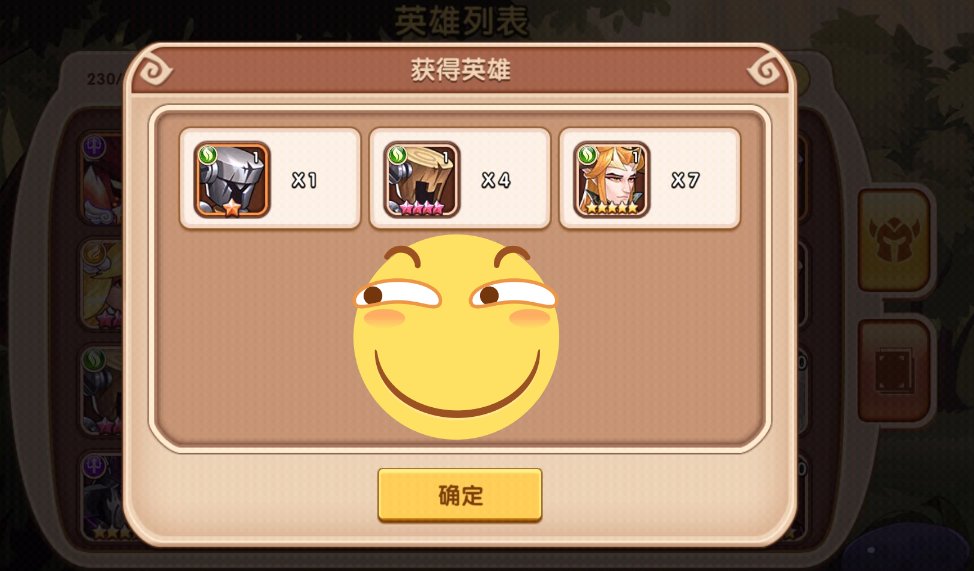Tap the green leaf badge on wooden stump
974x571 pixels.
coord(398,155)
